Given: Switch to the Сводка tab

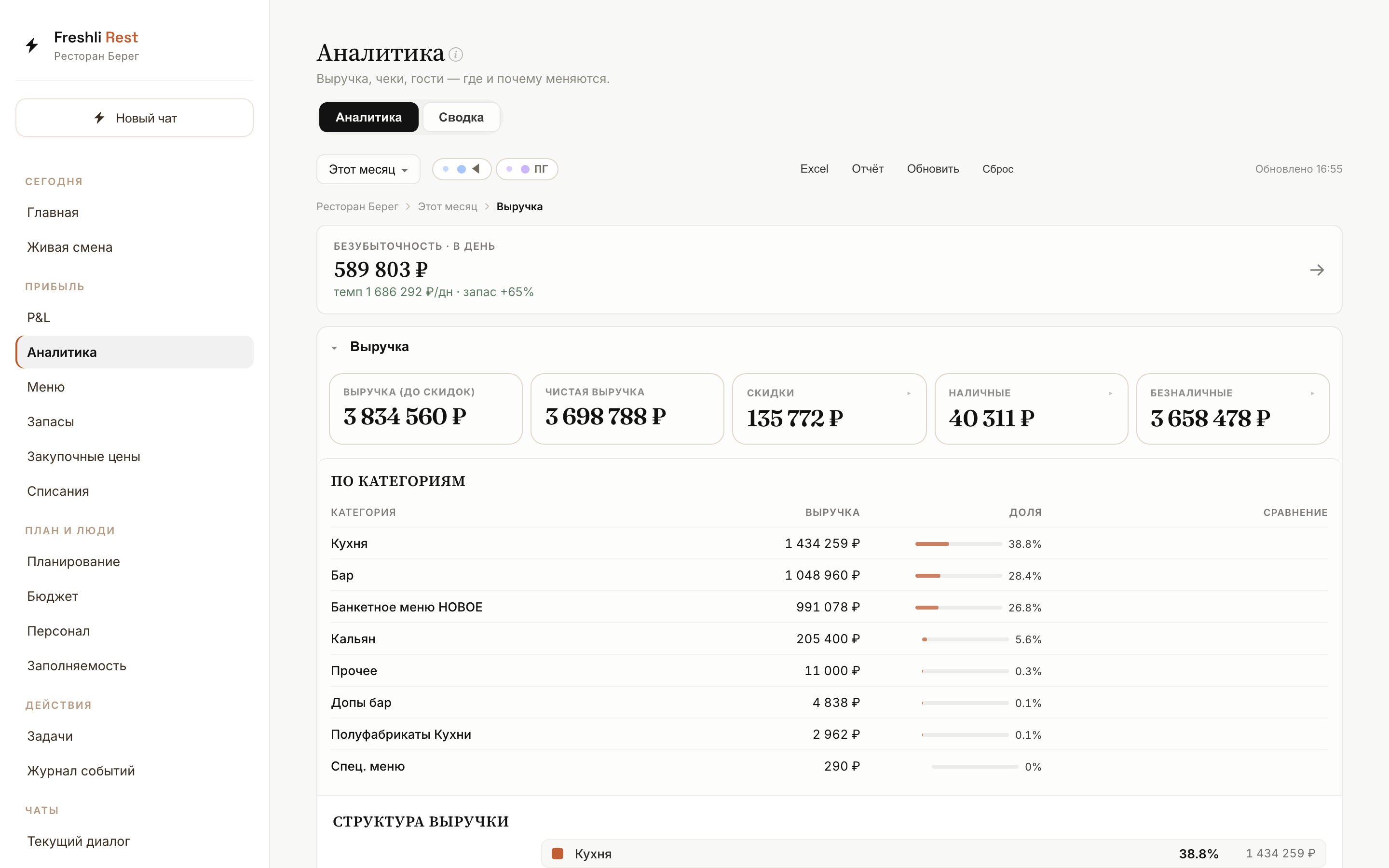Looking at the screenshot, I should pyautogui.click(x=461, y=117).
